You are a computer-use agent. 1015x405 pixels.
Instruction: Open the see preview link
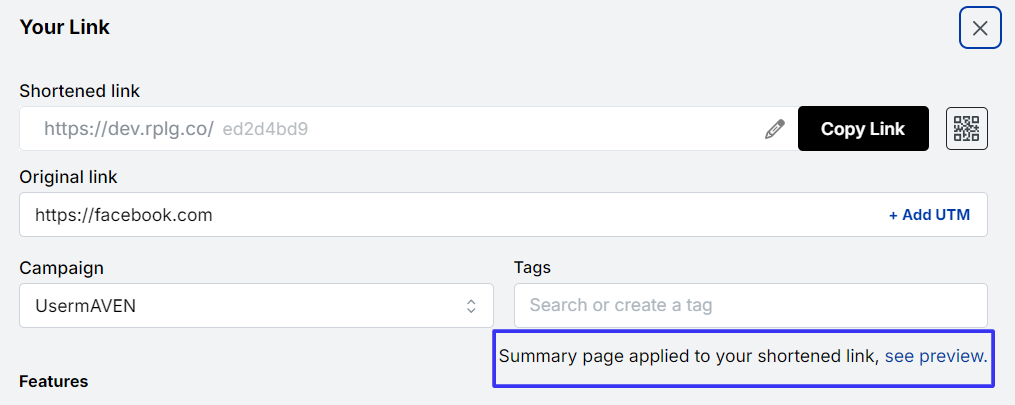tap(936, 356)
